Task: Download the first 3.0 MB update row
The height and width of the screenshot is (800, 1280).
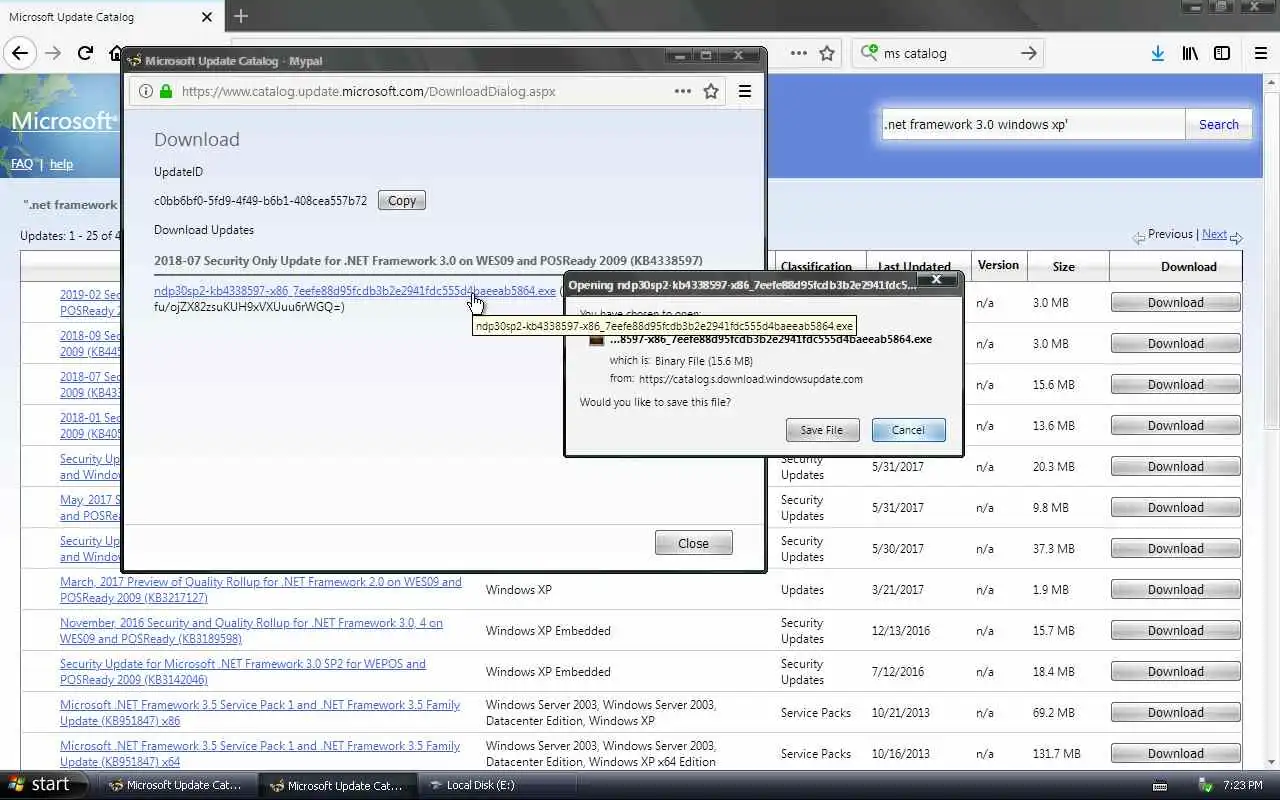Action: (x=1175, y=302)
